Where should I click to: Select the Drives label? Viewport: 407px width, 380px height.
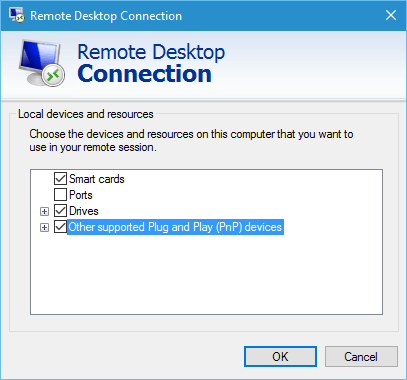click(84, 211)
